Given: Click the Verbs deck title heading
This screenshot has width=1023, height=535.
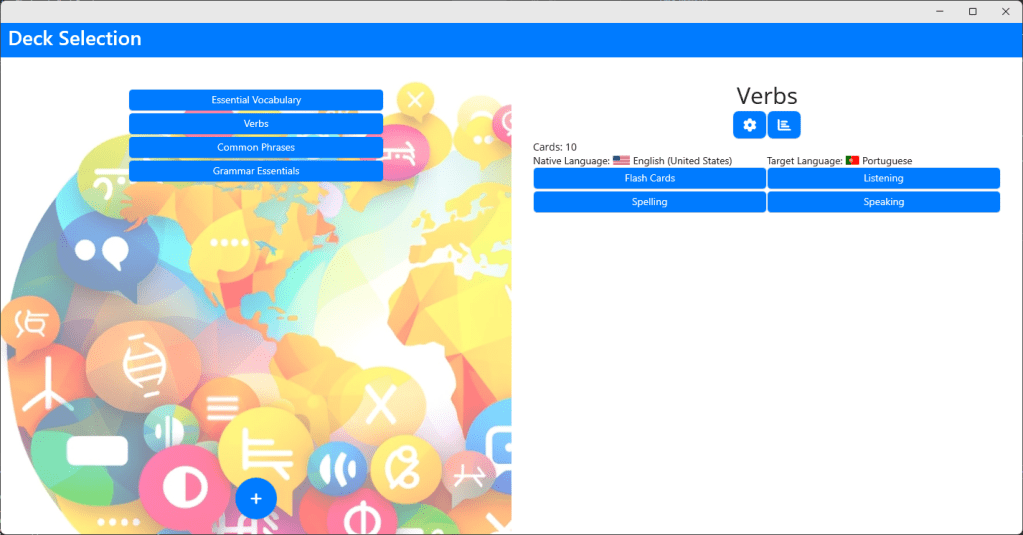Looking at the screenshot, I should tap(766, 96).
